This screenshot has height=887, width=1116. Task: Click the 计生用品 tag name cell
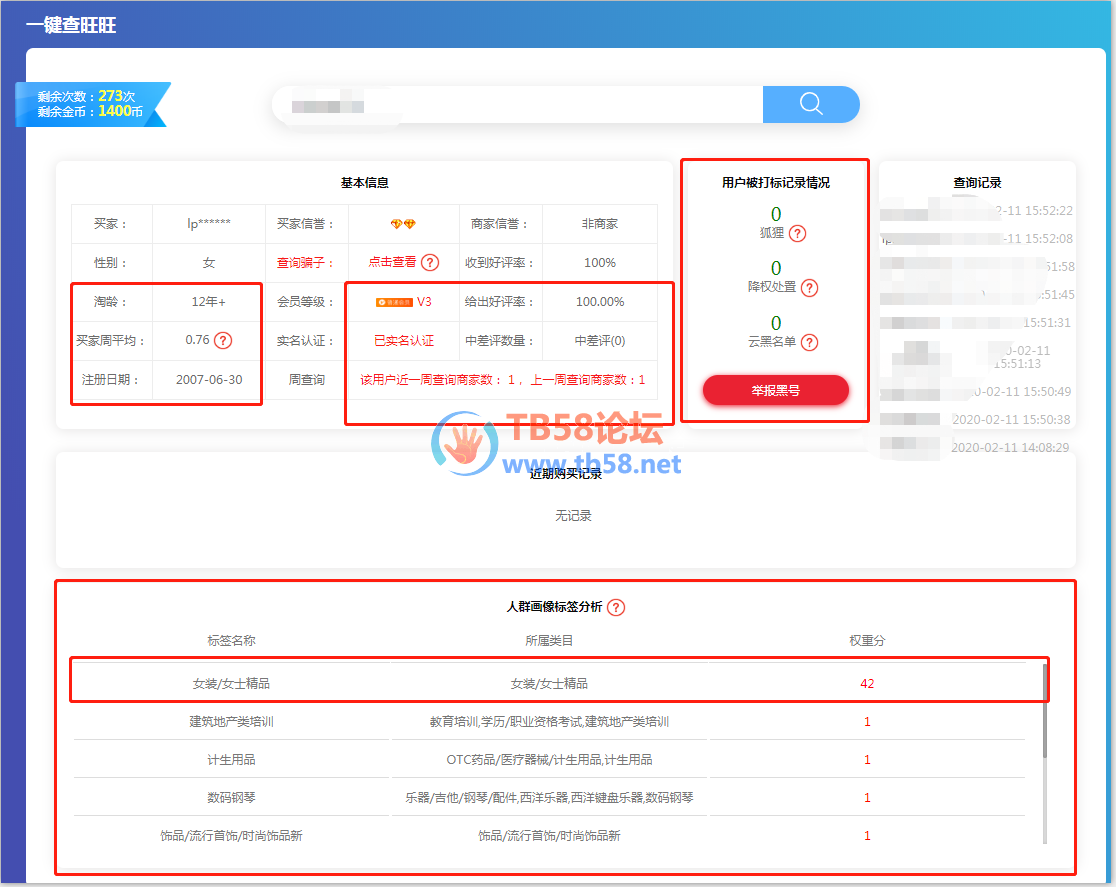(x=231, y=760)
